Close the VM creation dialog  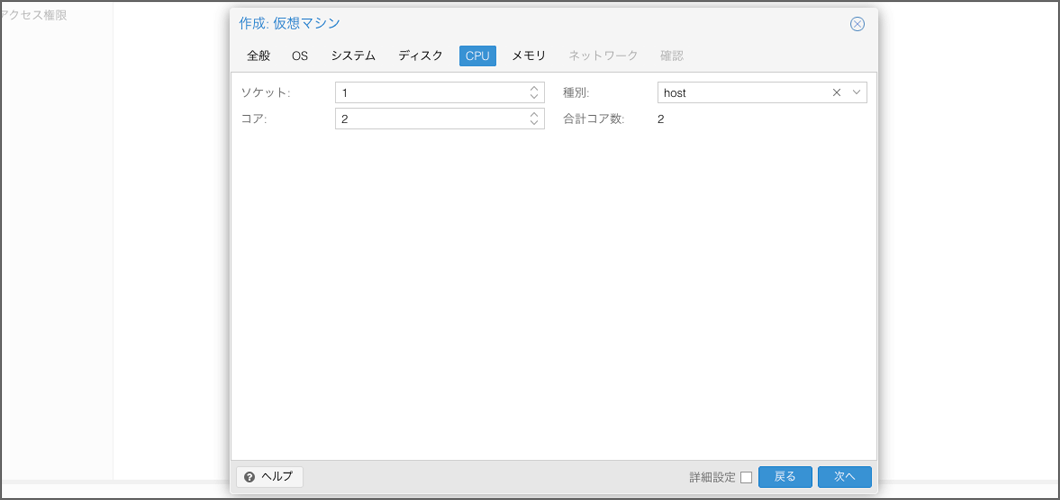[x=857, y=24]
